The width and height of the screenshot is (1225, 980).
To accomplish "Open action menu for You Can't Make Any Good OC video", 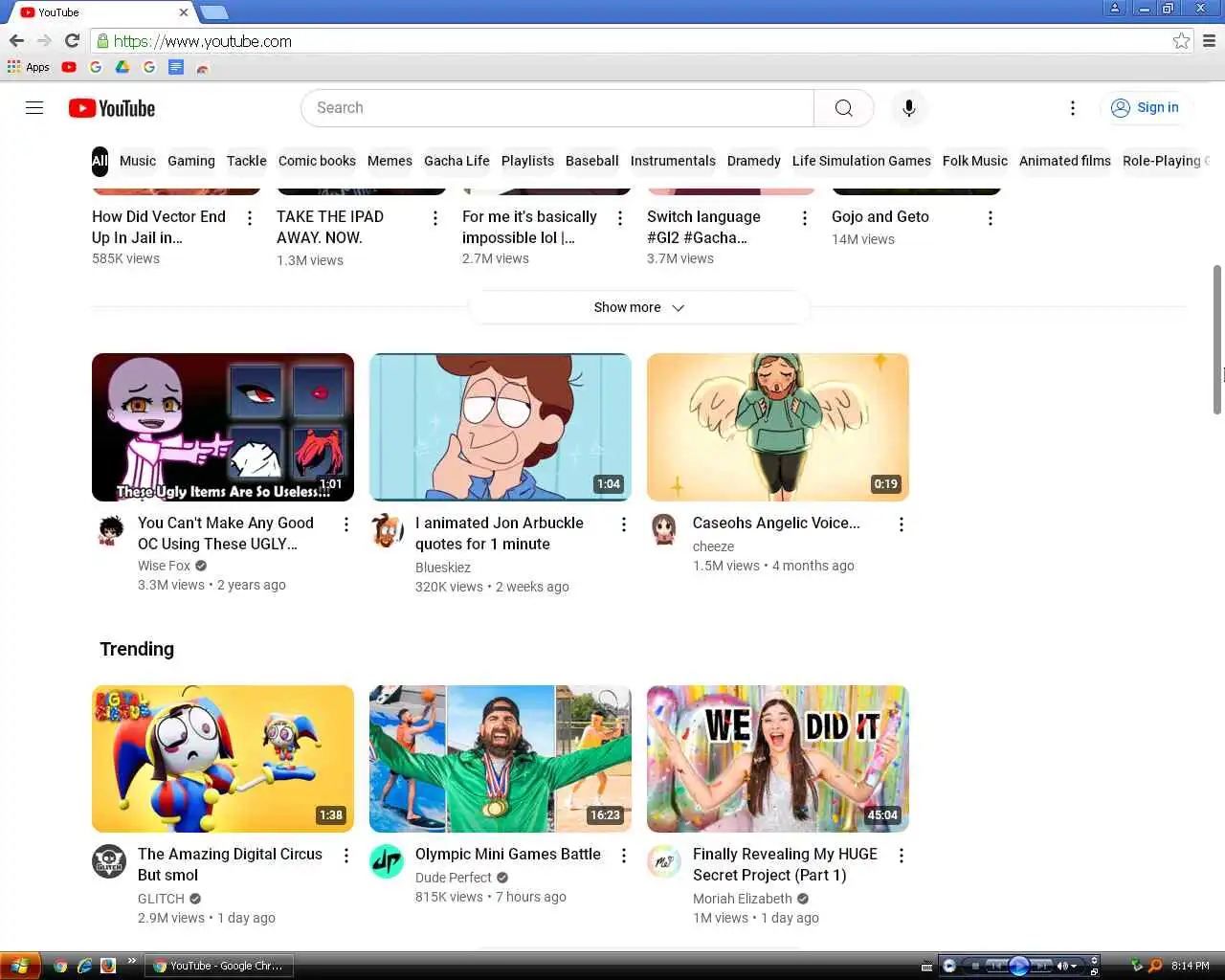I will [x=346, y=524].
